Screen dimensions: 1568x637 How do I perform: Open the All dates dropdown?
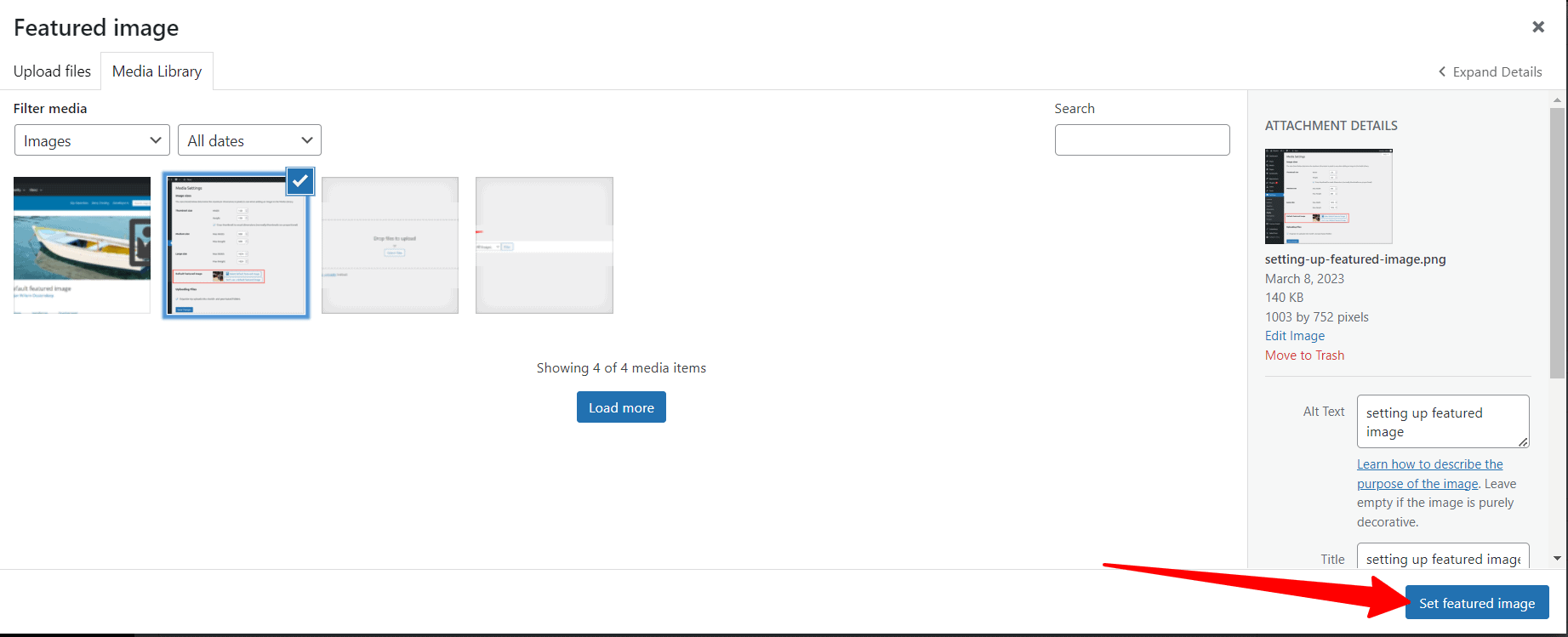[x=249, y=140]
